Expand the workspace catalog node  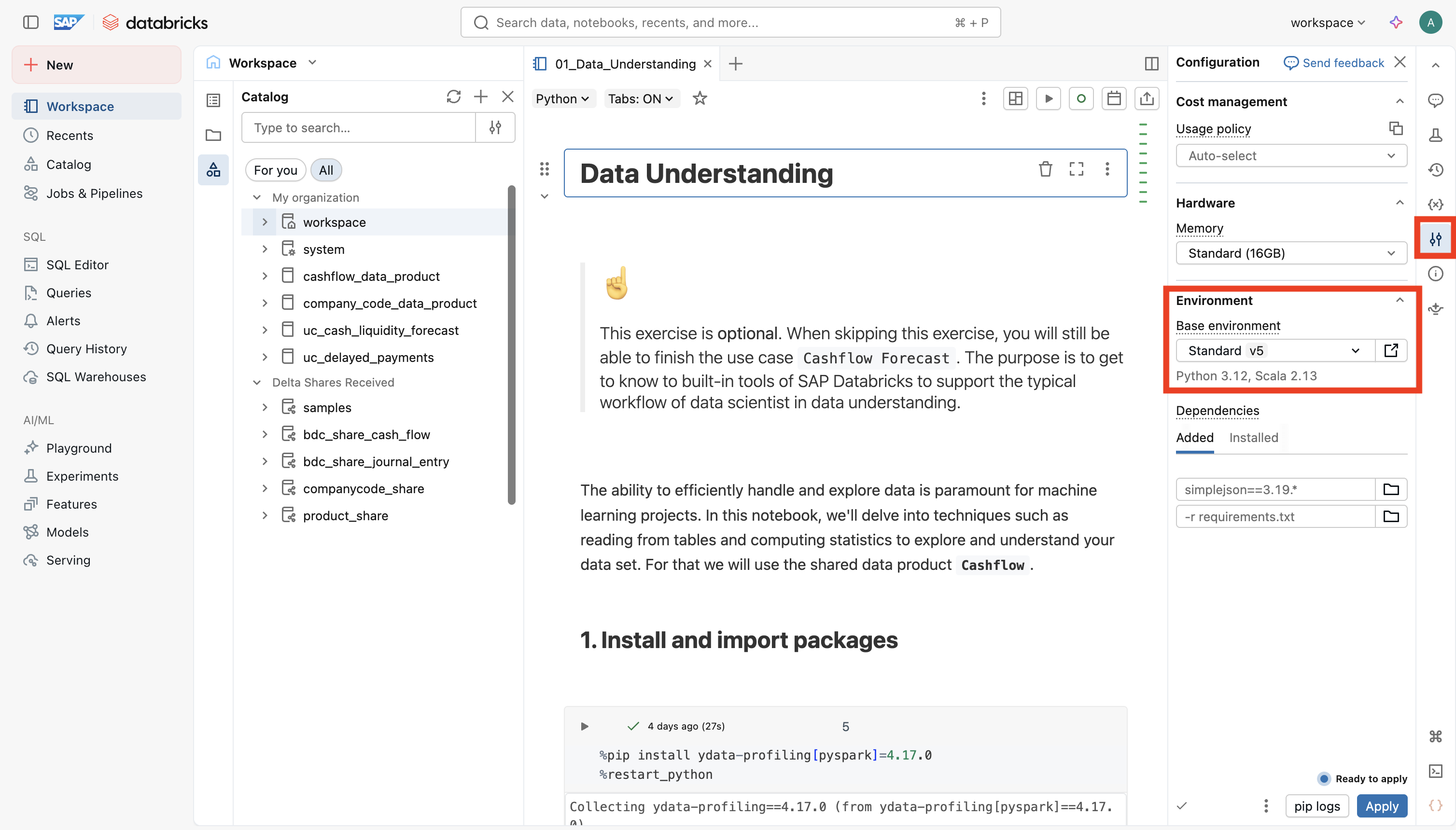click(264, 222)
